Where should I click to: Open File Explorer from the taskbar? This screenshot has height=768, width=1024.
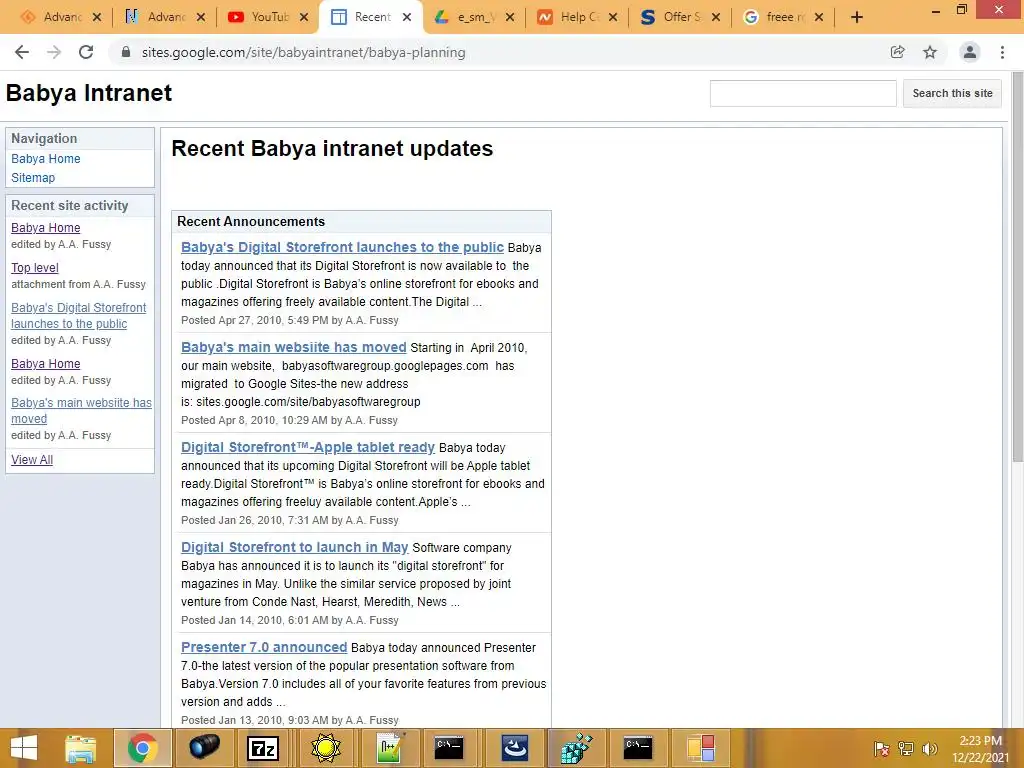[x=81, y=748]
